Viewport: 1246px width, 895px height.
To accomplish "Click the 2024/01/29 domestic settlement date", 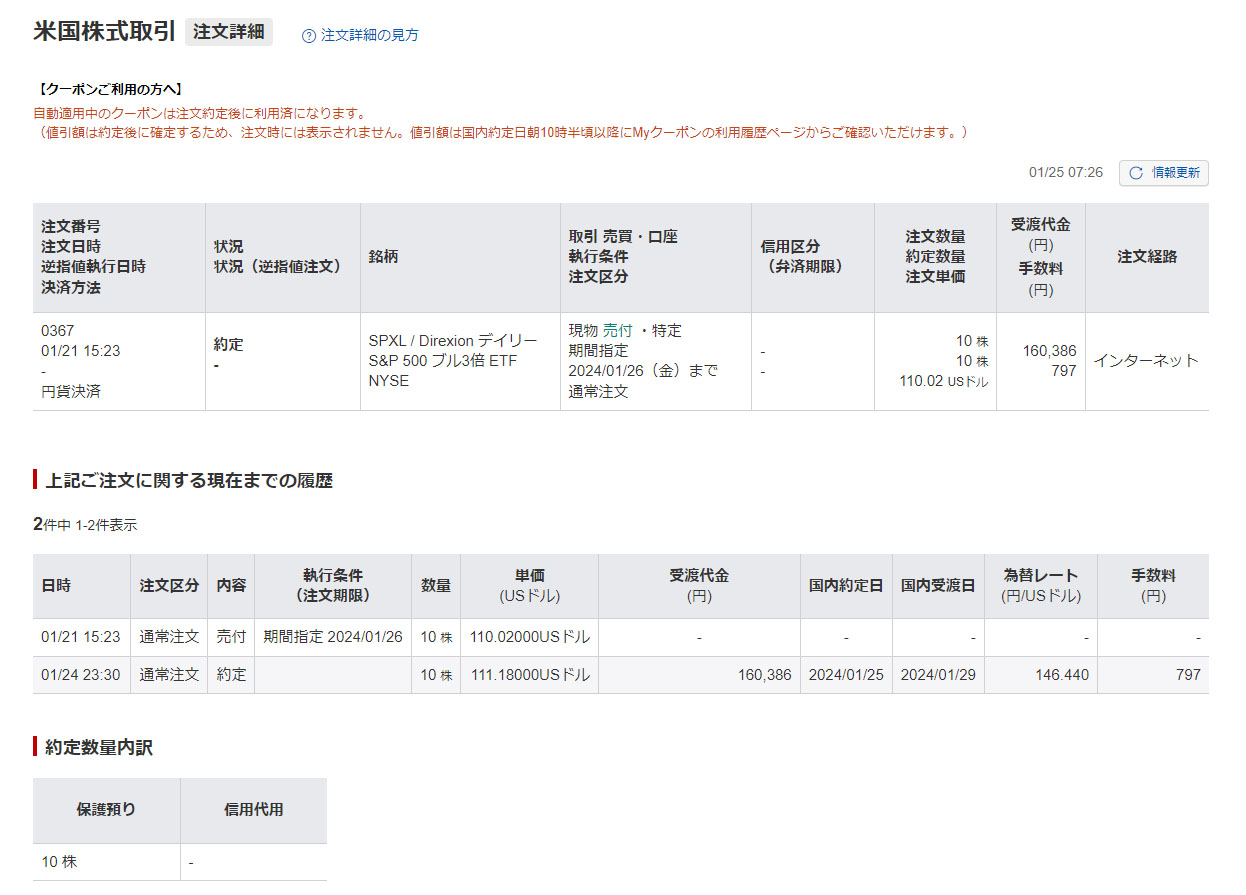I will pos(937,675).
